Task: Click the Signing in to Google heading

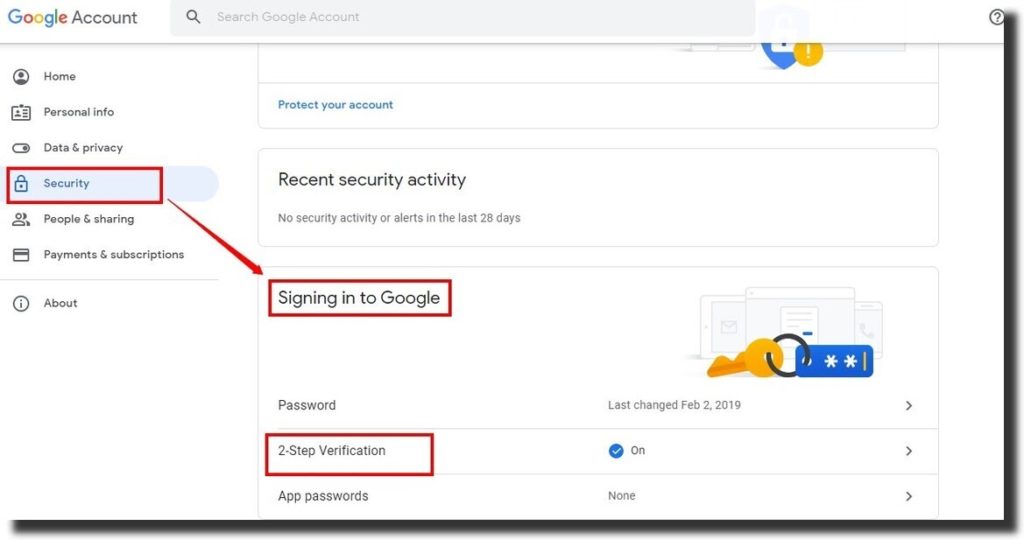Action: [359, 298]
